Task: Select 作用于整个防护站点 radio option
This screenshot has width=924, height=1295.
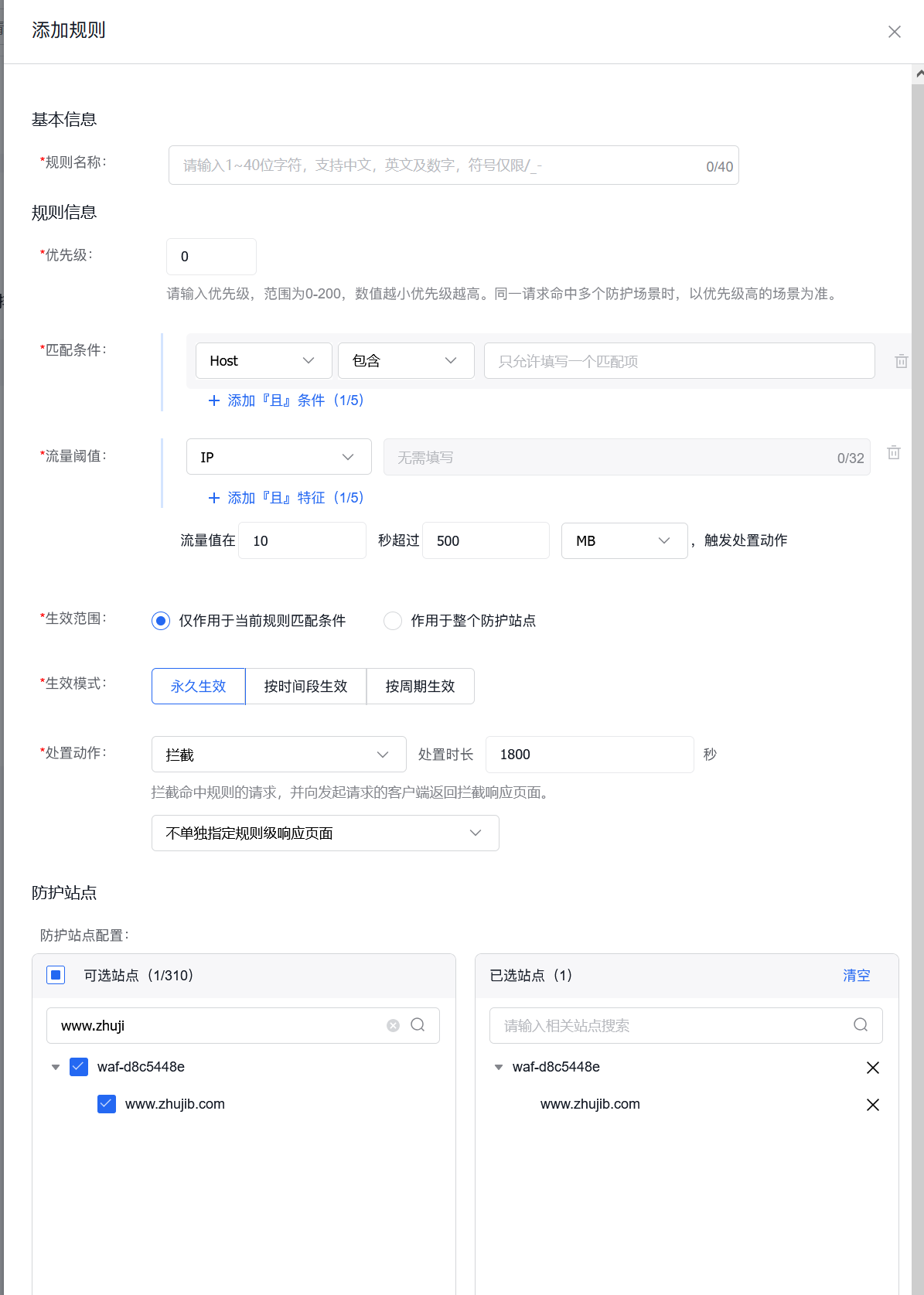Action: pyautogui.click(x=393, y=621)
